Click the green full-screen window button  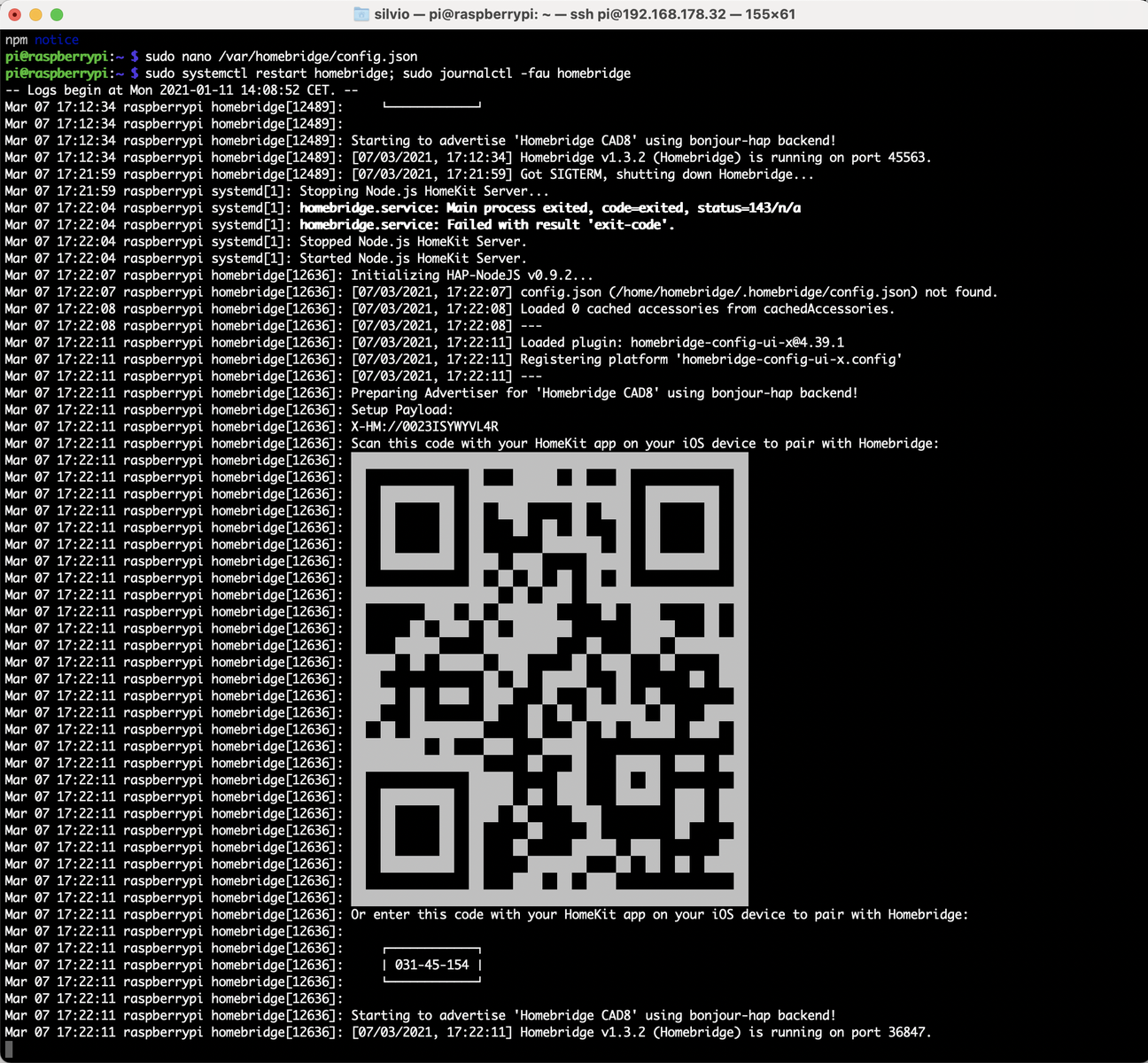[x=57, y=15]
